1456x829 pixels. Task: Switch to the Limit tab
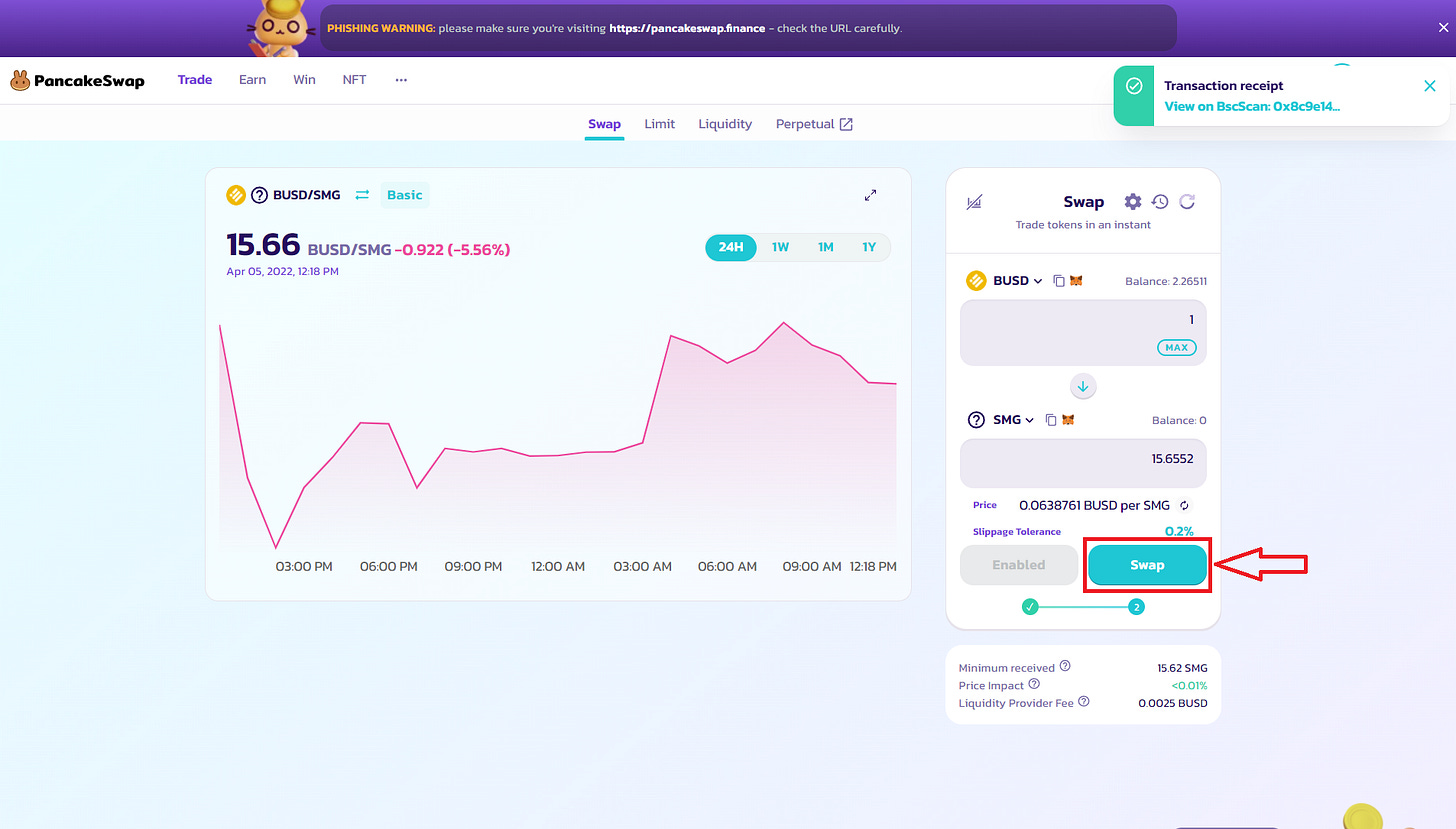coord(659,124)
